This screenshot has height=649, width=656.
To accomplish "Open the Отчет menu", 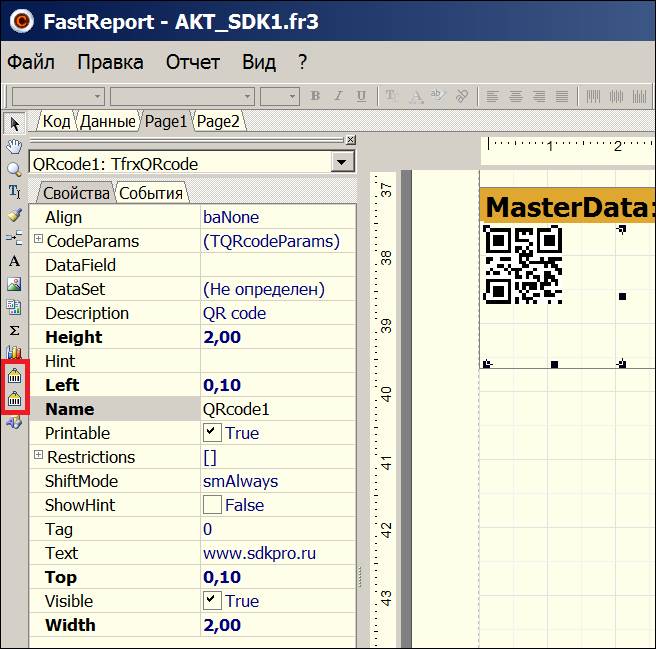I will point(192,62).
